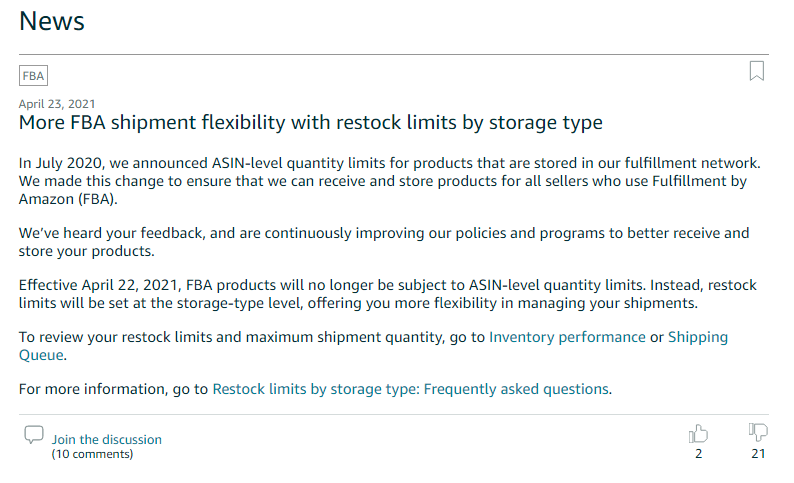Image resolution: width=794 pixels, height=483 pixels.
Task: Click the paragraph starting Effective April 22
Action: click(388, 294)
